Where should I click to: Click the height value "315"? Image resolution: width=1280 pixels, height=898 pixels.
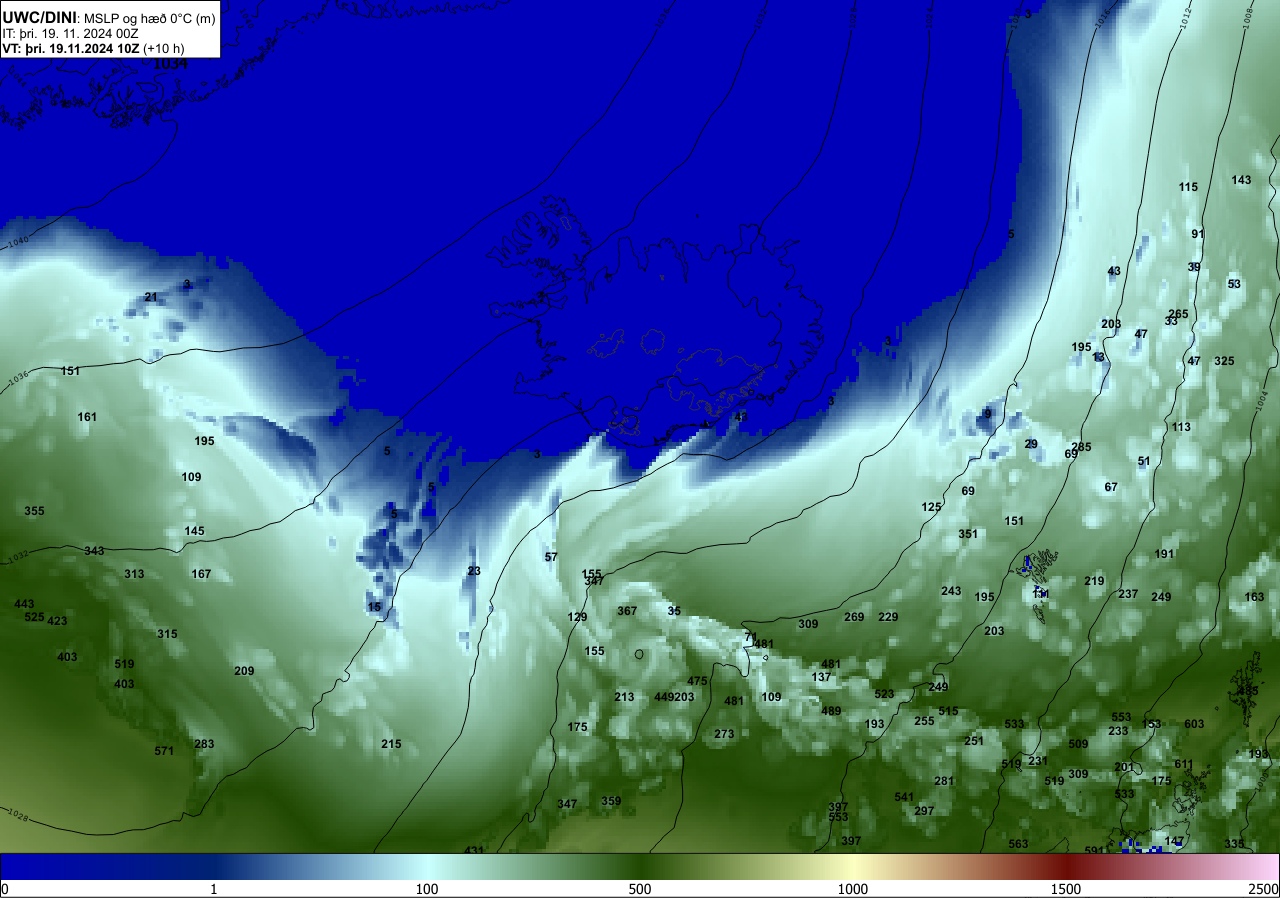pyautogui.click(x=167, y=634)
